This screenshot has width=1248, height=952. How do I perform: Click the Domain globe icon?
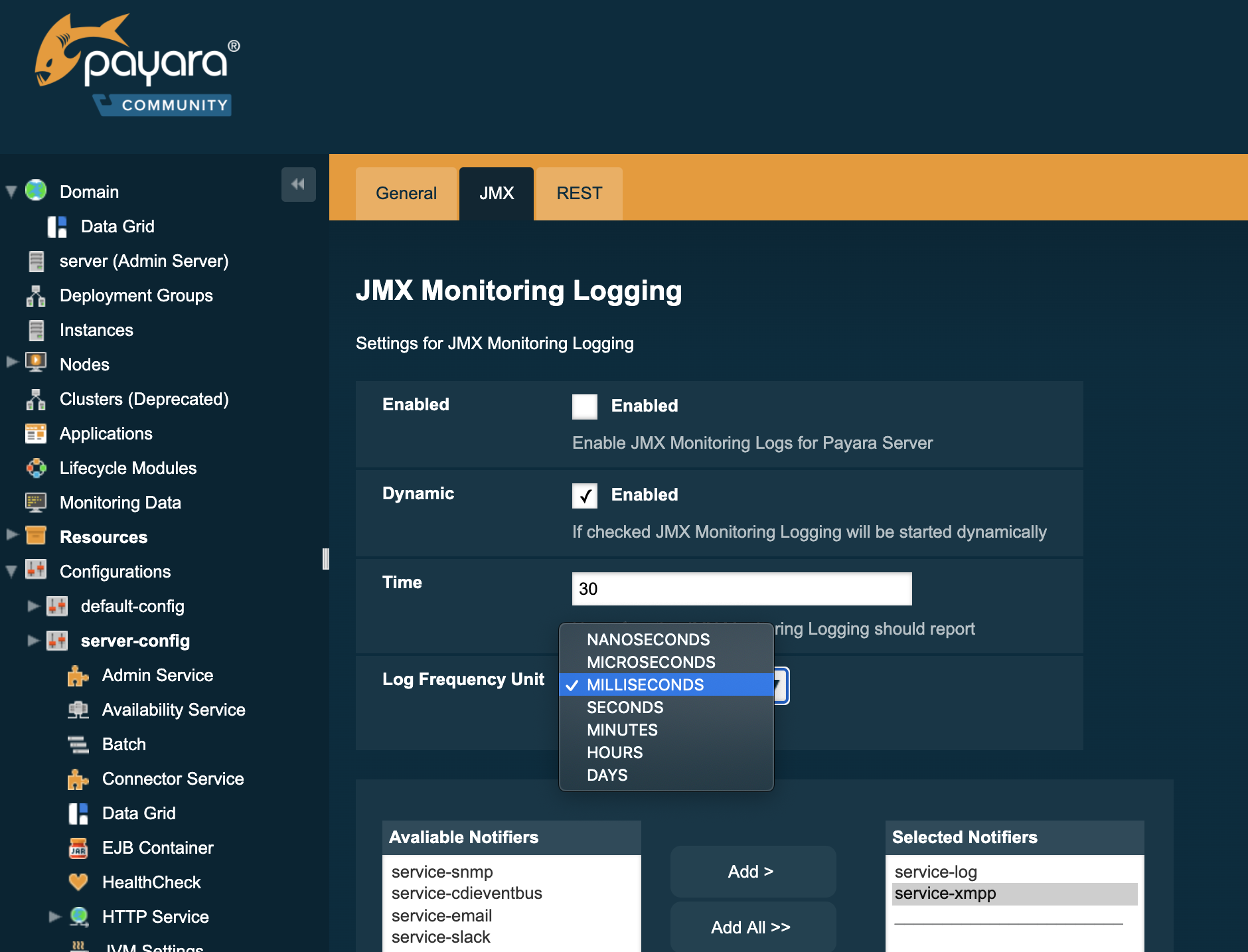[36, 191]
